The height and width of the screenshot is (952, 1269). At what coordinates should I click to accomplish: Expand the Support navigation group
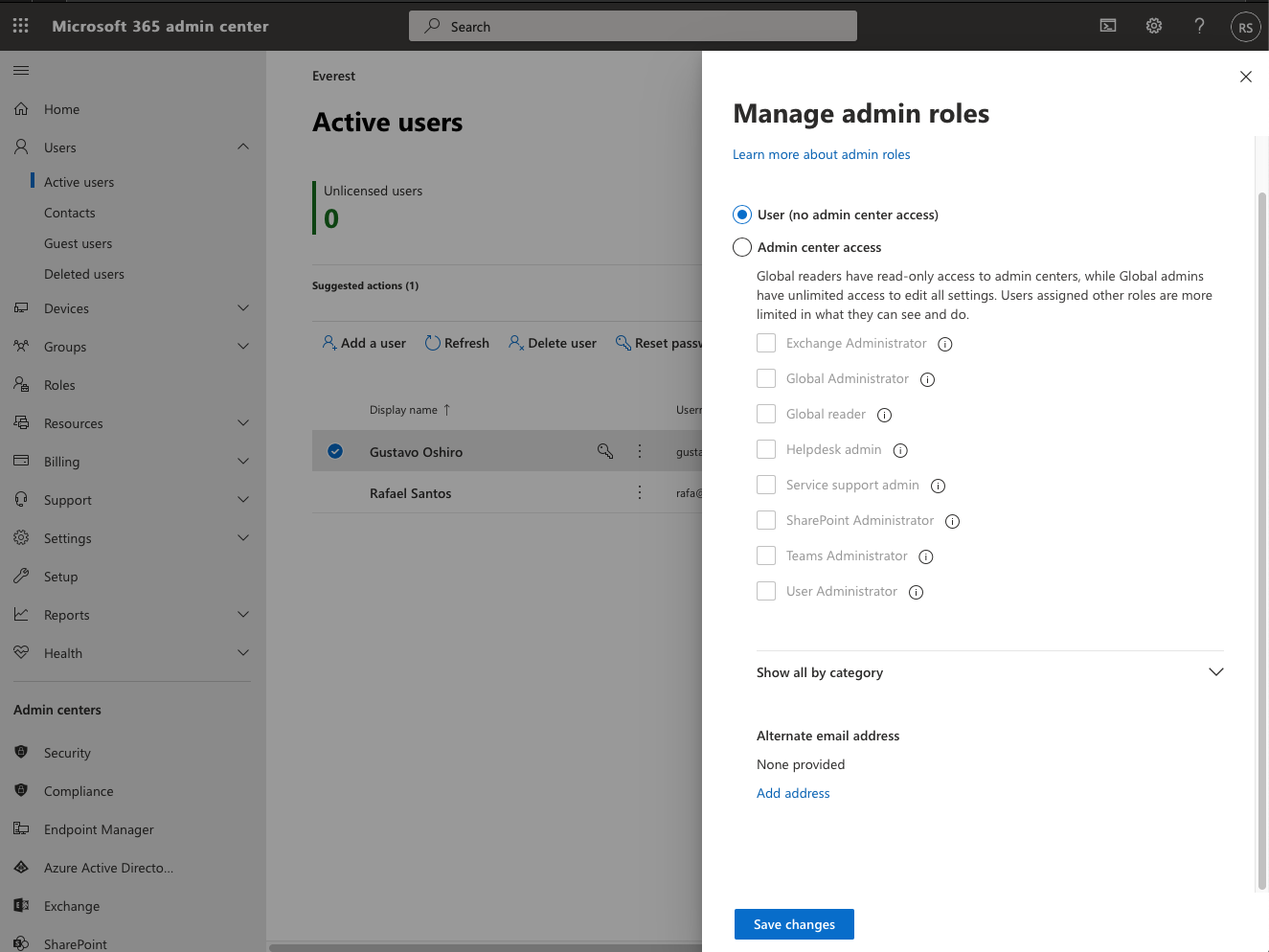243,499
